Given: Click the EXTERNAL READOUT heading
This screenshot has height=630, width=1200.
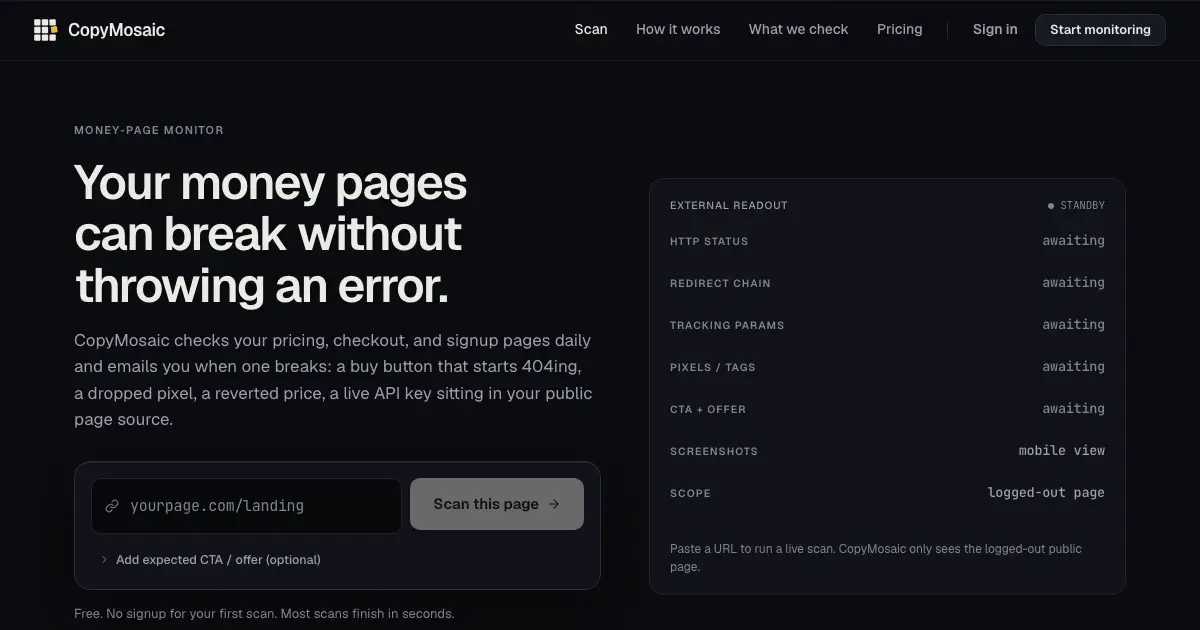Looking at the screenshot, I should click(729, 206).
